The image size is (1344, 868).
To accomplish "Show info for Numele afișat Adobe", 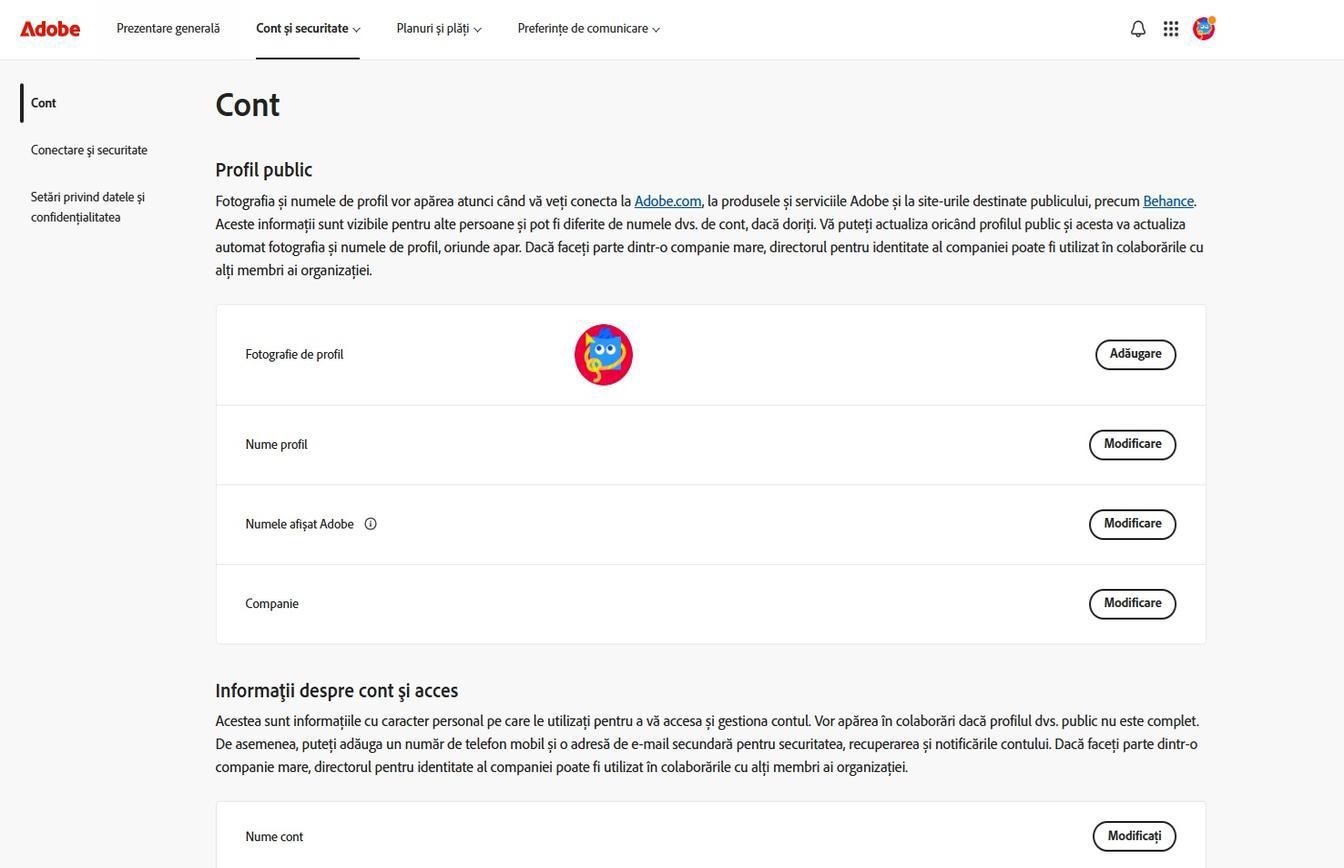I will click(370, 524).
